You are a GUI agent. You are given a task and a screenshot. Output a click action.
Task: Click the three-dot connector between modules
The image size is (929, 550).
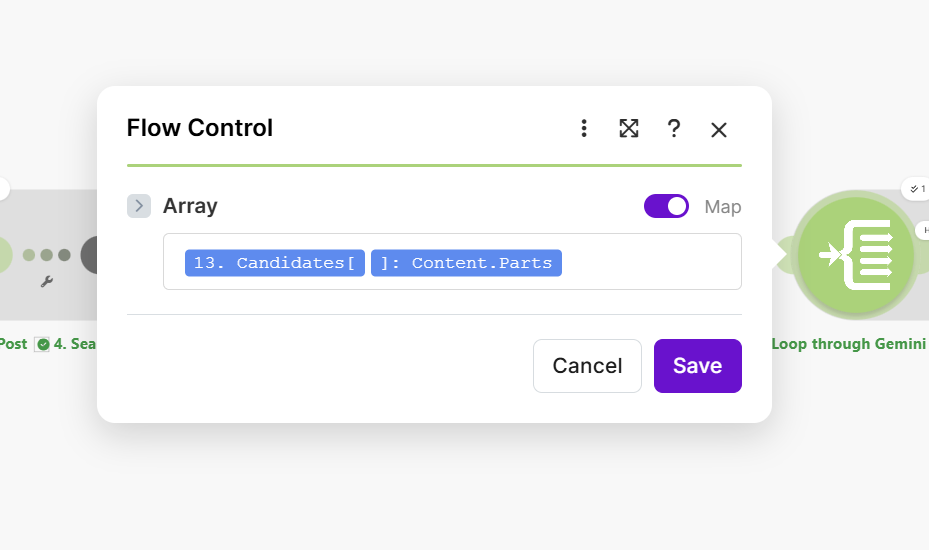pos(46,255)
